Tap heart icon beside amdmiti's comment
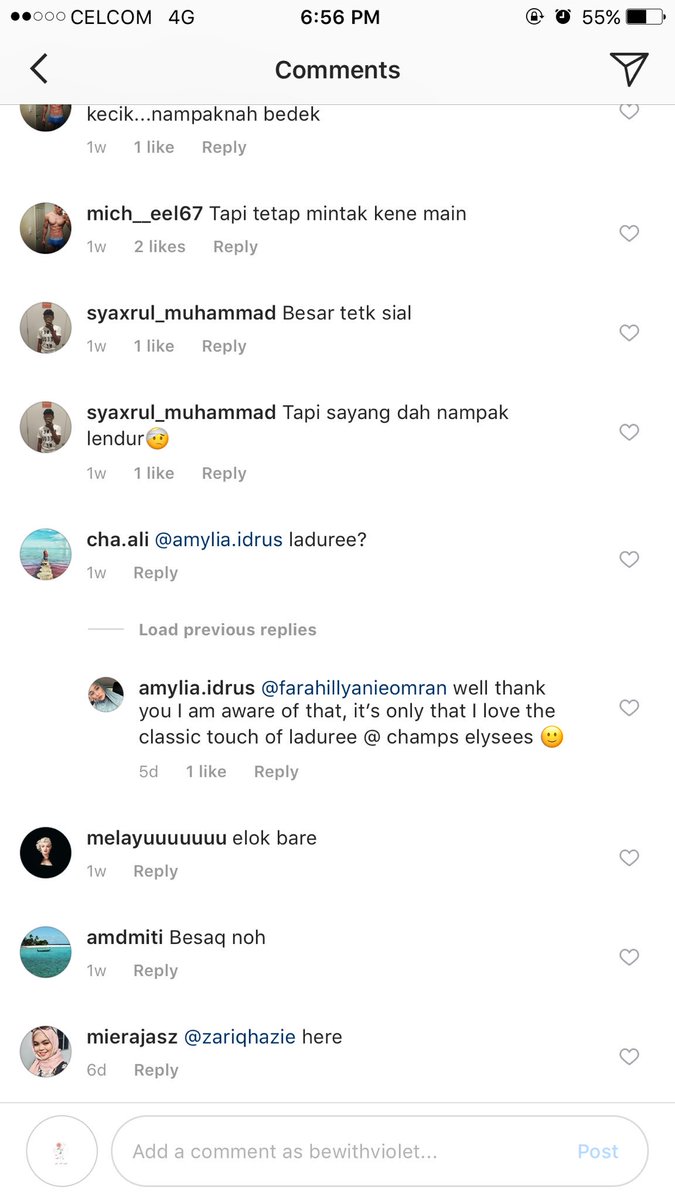The image size is (675, 1200). tap(629, 957)
